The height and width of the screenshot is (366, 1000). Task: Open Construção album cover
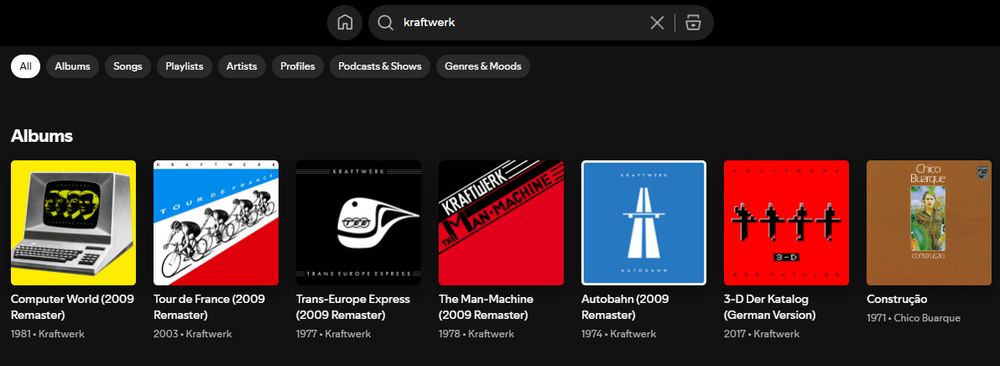[929, 223]
